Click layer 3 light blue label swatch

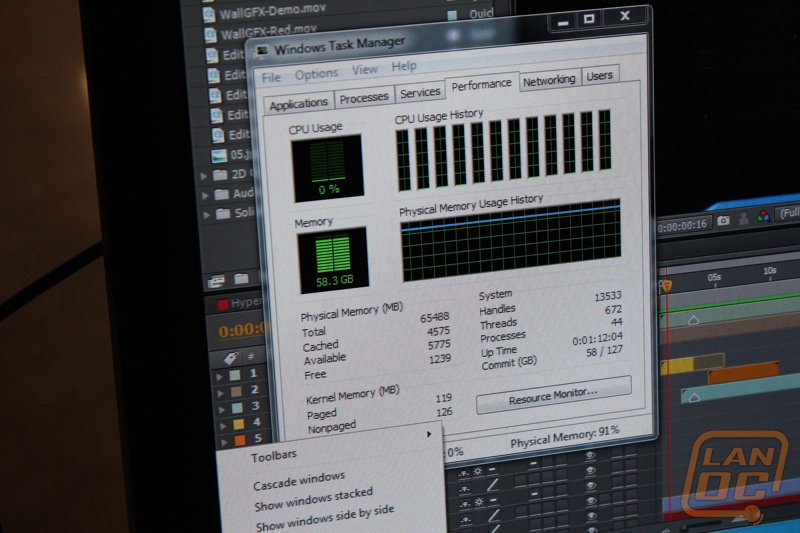point(237,408)
